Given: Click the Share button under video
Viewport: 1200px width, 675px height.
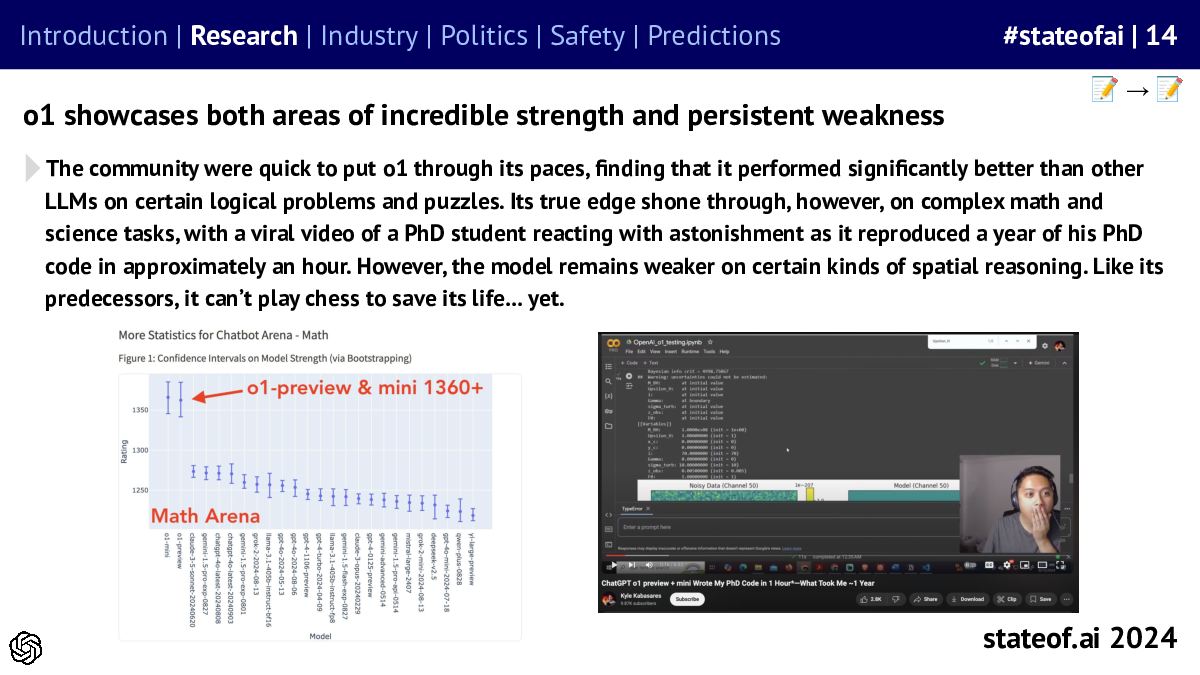Looking at the screenshot, I should (x=926, y=599).
